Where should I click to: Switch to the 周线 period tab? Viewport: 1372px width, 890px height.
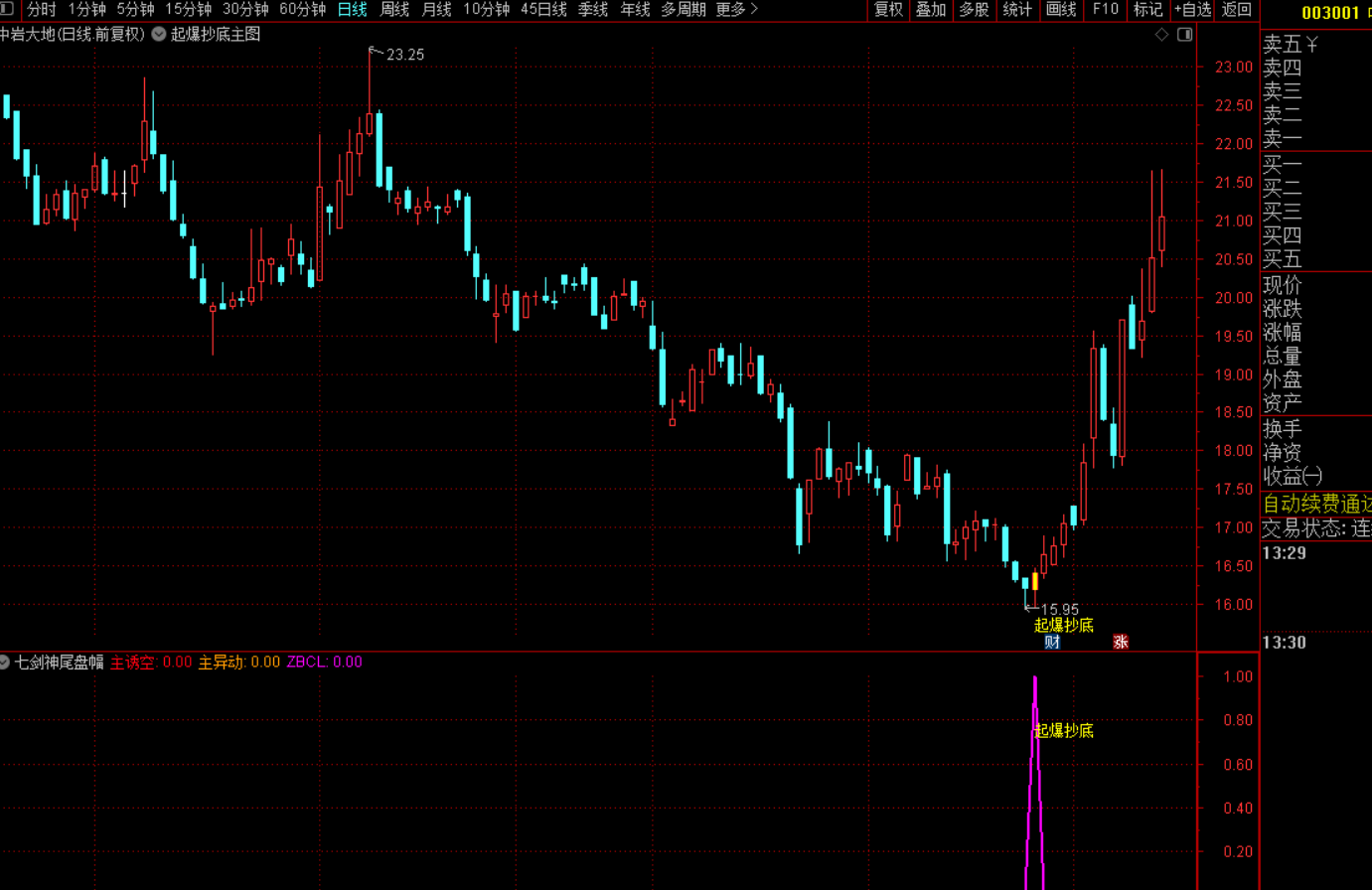tap(395, 9)
